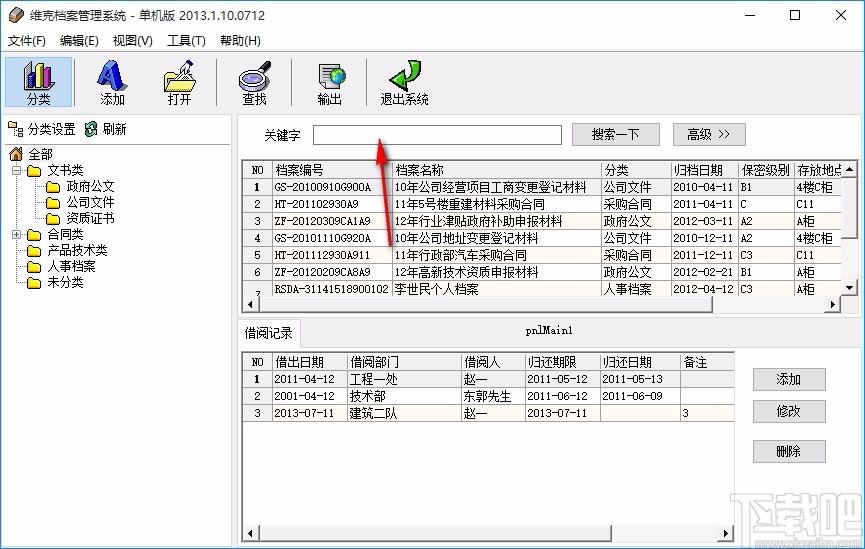Click the 搜索一下 button
This screenshot has height=549, width=865.
click(x=616, y=134)
